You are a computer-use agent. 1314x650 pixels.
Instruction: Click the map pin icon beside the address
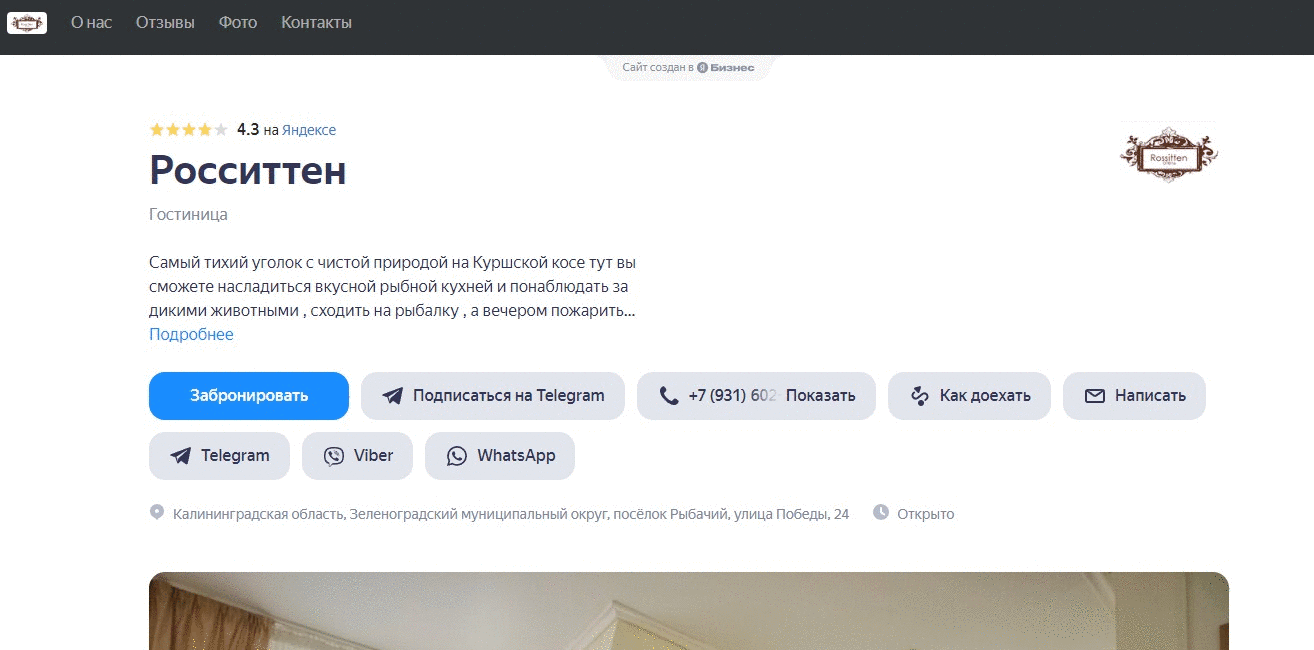[156, 512]
